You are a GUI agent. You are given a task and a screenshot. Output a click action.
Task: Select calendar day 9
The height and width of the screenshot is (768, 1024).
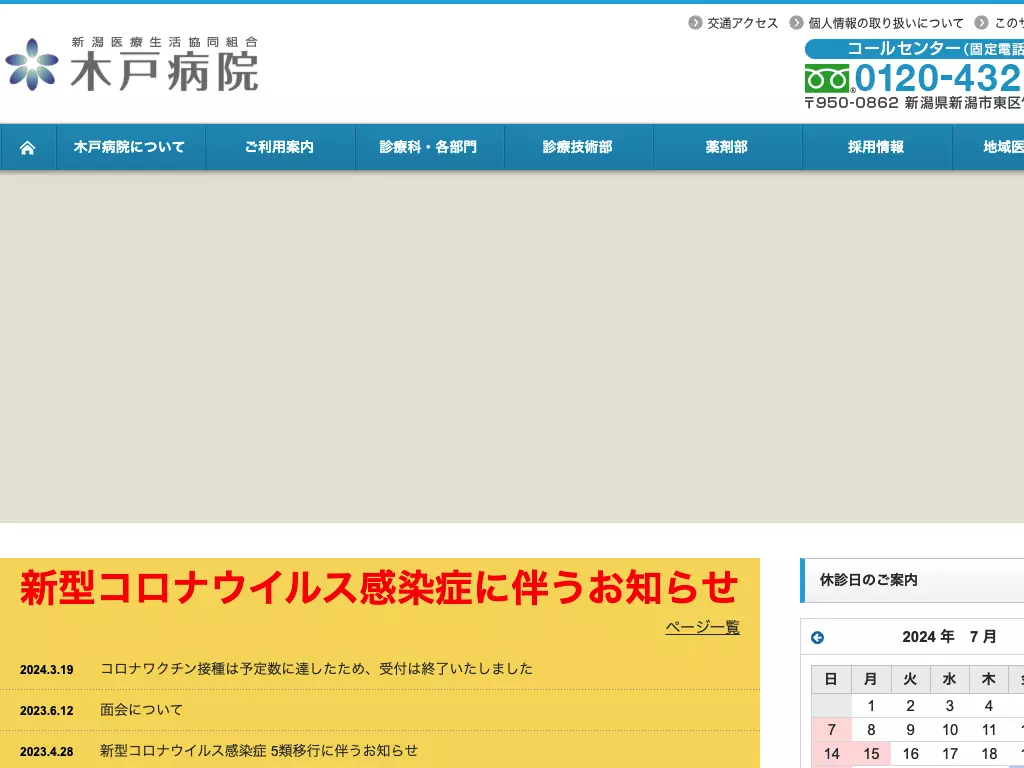pos(910,729)
